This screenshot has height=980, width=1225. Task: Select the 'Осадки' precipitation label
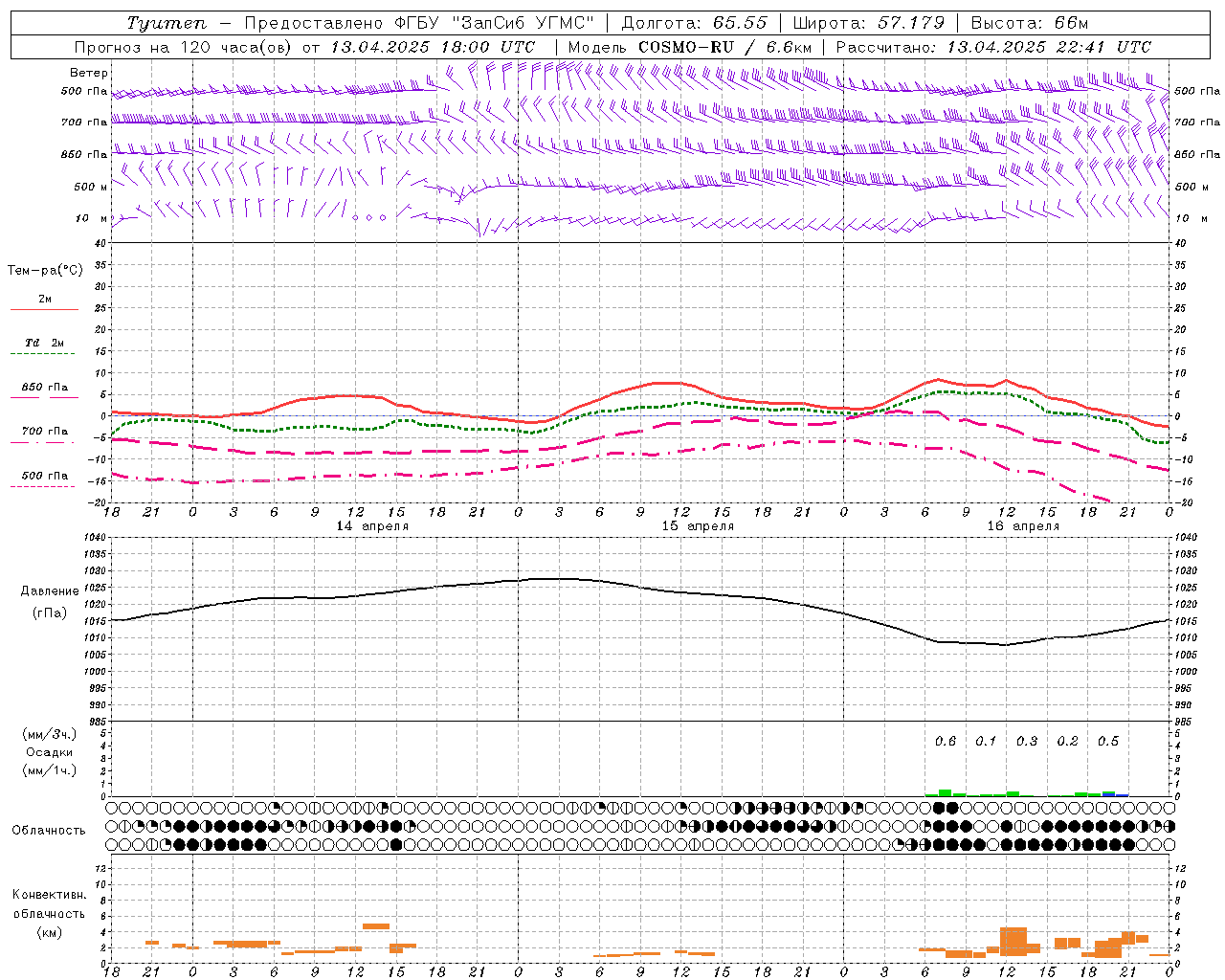tap(50, 752)
